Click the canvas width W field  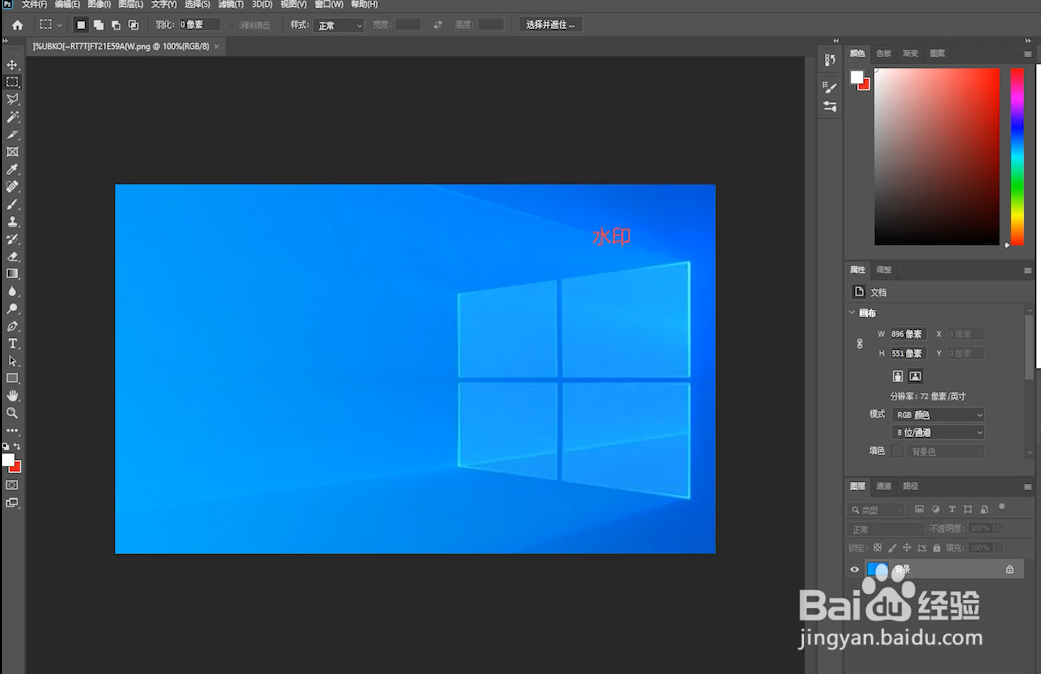(x=908, y=334)
